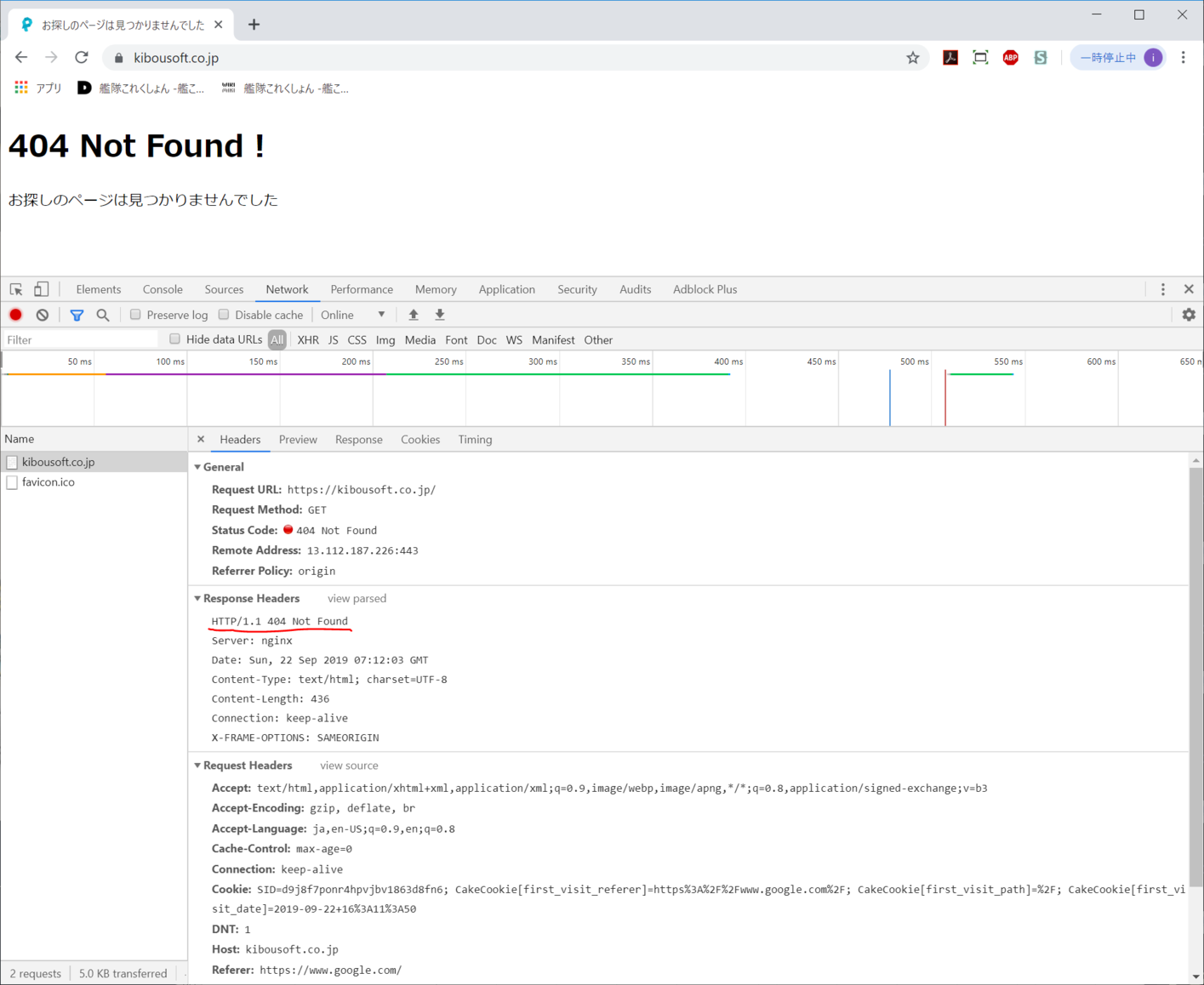Open the Online throttling dropdown

tap(352, 315)
